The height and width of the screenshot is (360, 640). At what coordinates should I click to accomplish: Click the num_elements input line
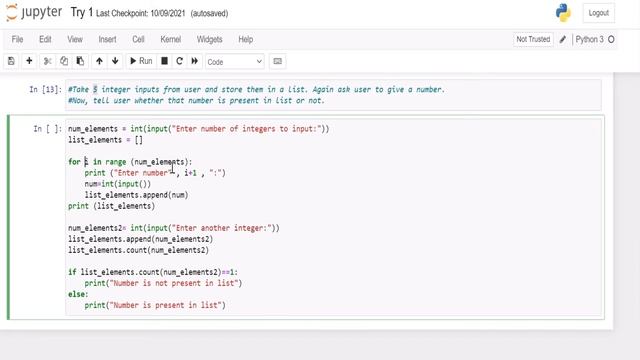198,129
